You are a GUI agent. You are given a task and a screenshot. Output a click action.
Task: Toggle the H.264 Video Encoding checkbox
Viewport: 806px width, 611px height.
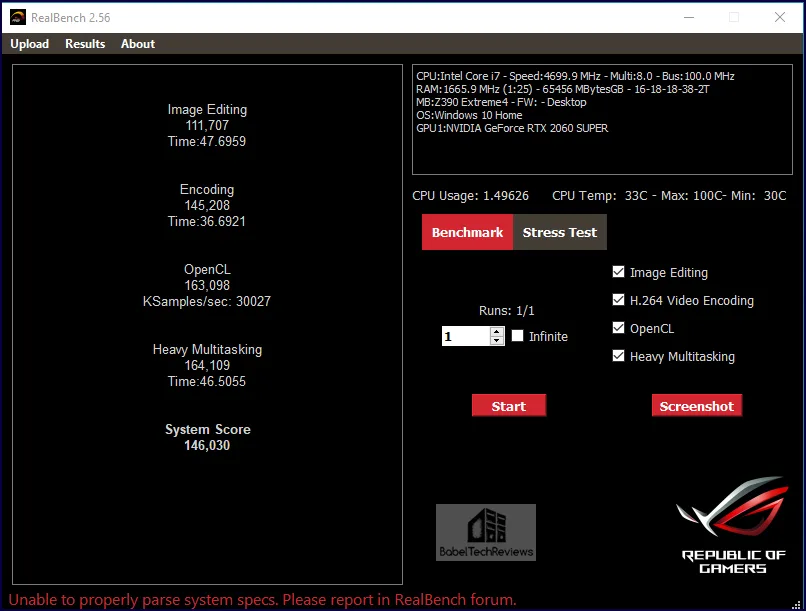[618, 300]
